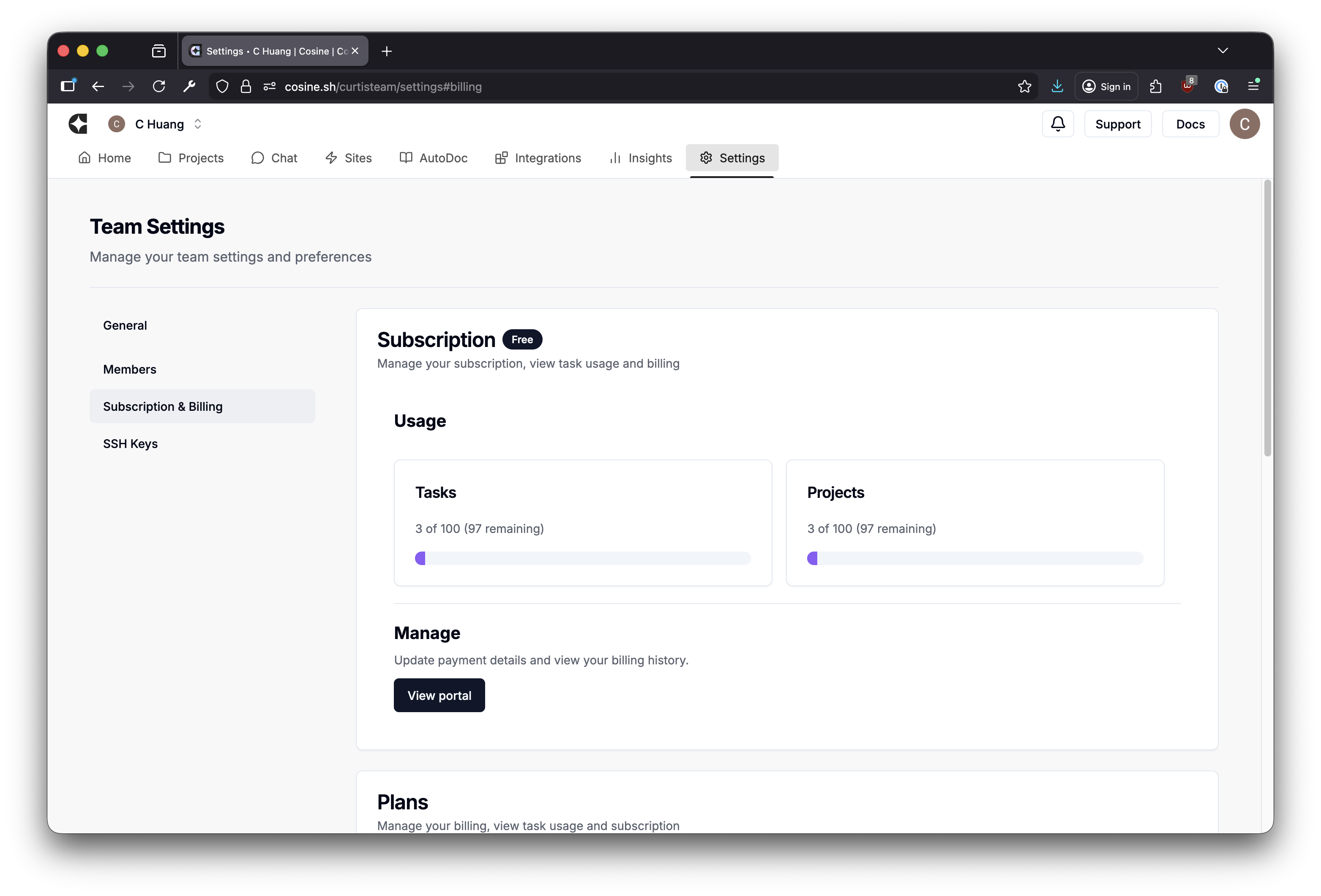Reload the page with the refresh icon
Screen dimensions: 1321x896
159,86
